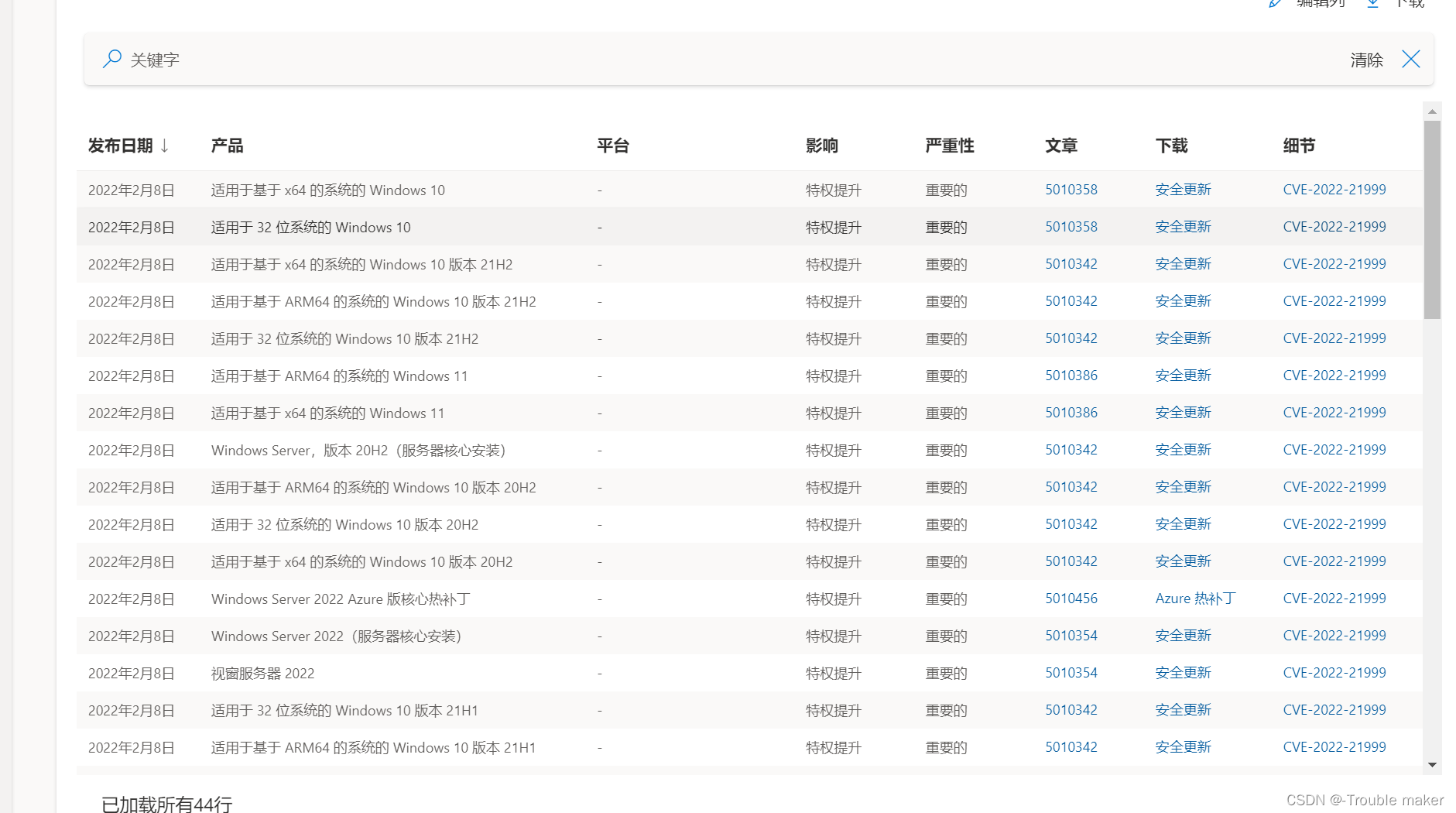
Task: Select product text Windows Server 2022 Azure 版核心热补丁
Action: pos(341,599)
